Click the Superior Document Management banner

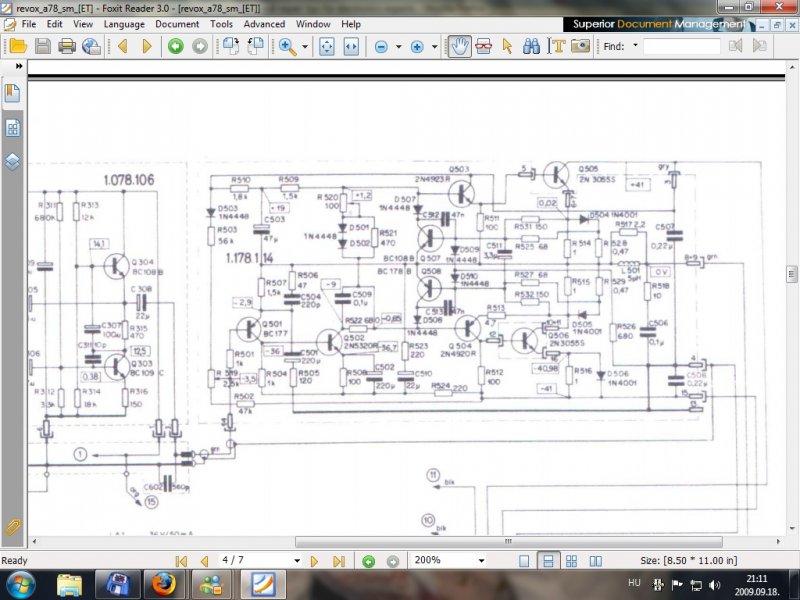coord(658,24)
